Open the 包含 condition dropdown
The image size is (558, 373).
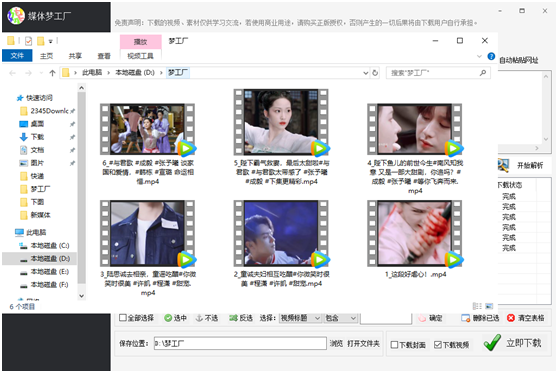(x=340, y=318)
